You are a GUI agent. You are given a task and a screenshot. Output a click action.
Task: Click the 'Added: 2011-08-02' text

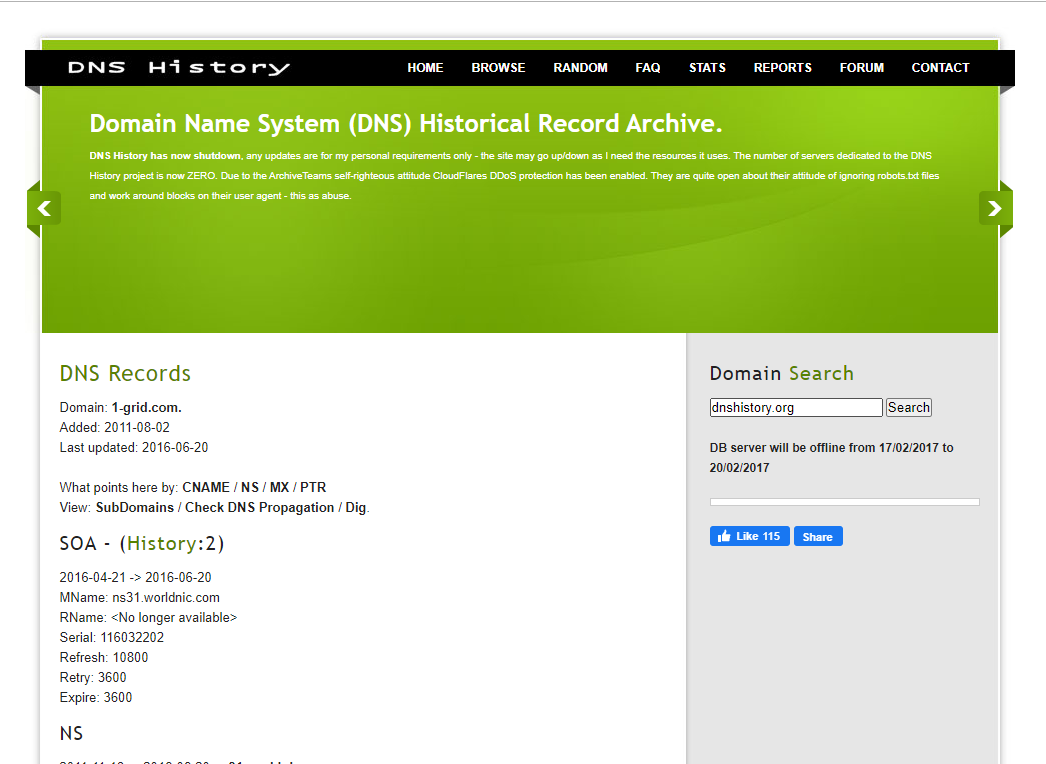pyautogui.click(x=115, y=428)
